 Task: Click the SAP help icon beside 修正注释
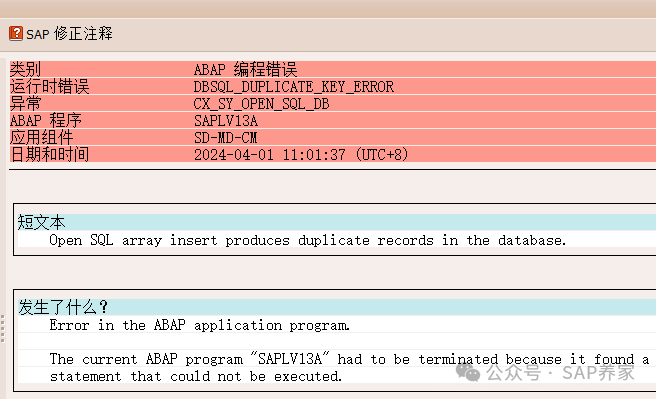point(16,33)
